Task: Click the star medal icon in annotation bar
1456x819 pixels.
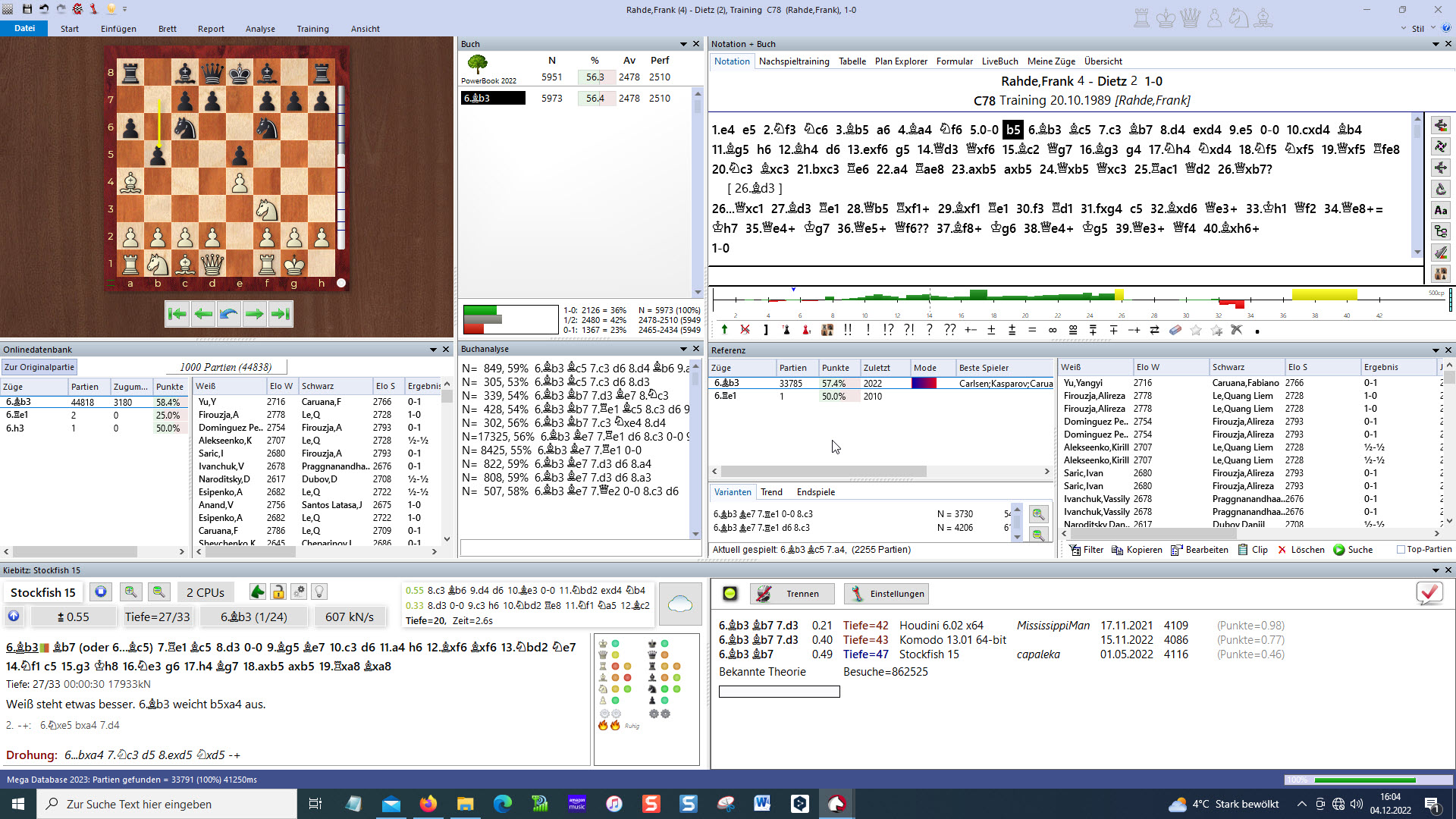Action: pyautogui.click(x=1196, y=330)
